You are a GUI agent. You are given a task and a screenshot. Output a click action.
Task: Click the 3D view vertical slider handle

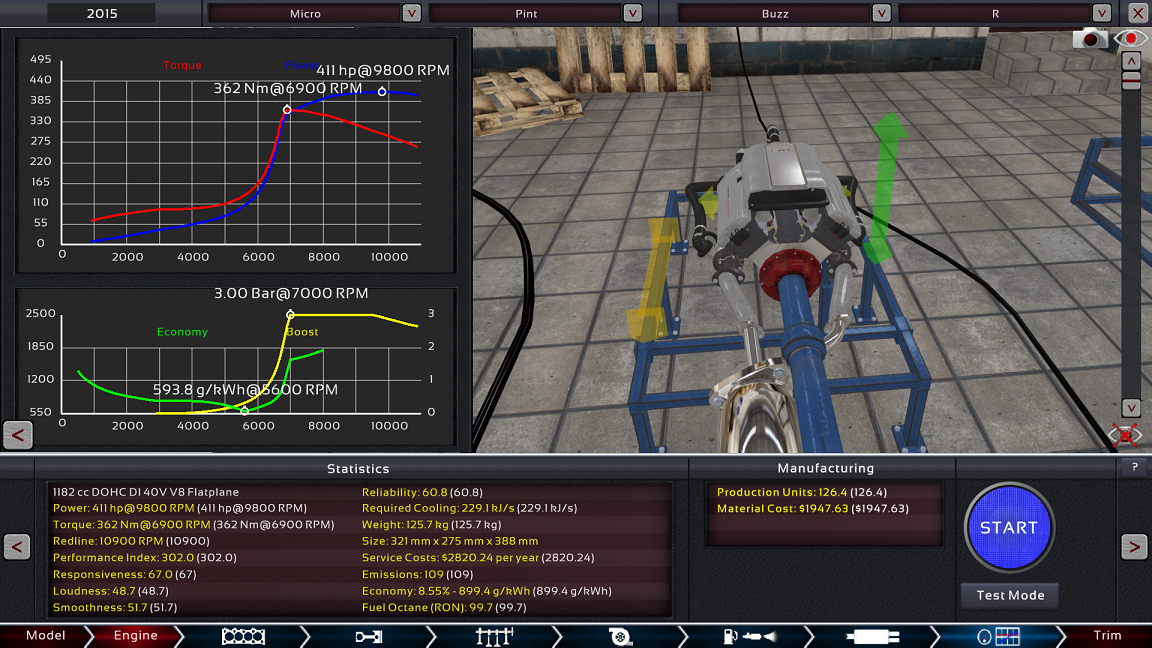tap(1131, 81)
